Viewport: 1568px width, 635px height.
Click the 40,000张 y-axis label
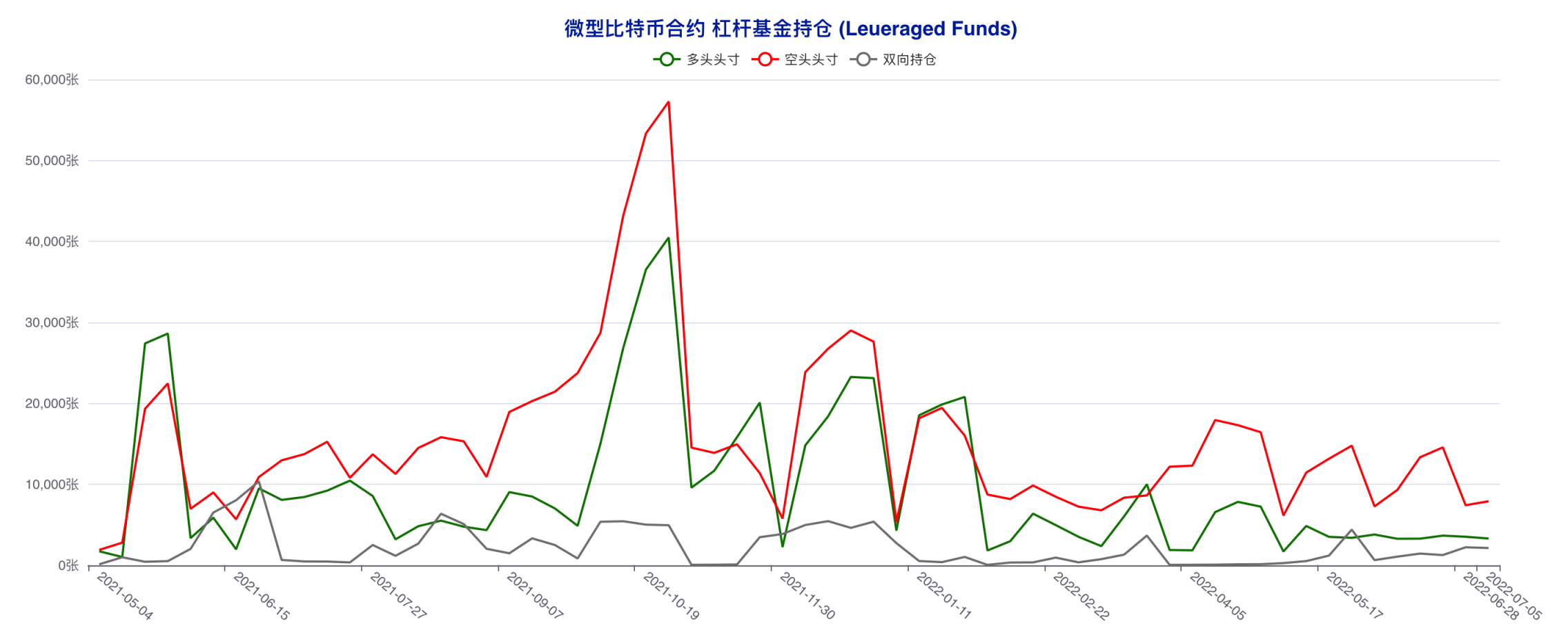52,242
